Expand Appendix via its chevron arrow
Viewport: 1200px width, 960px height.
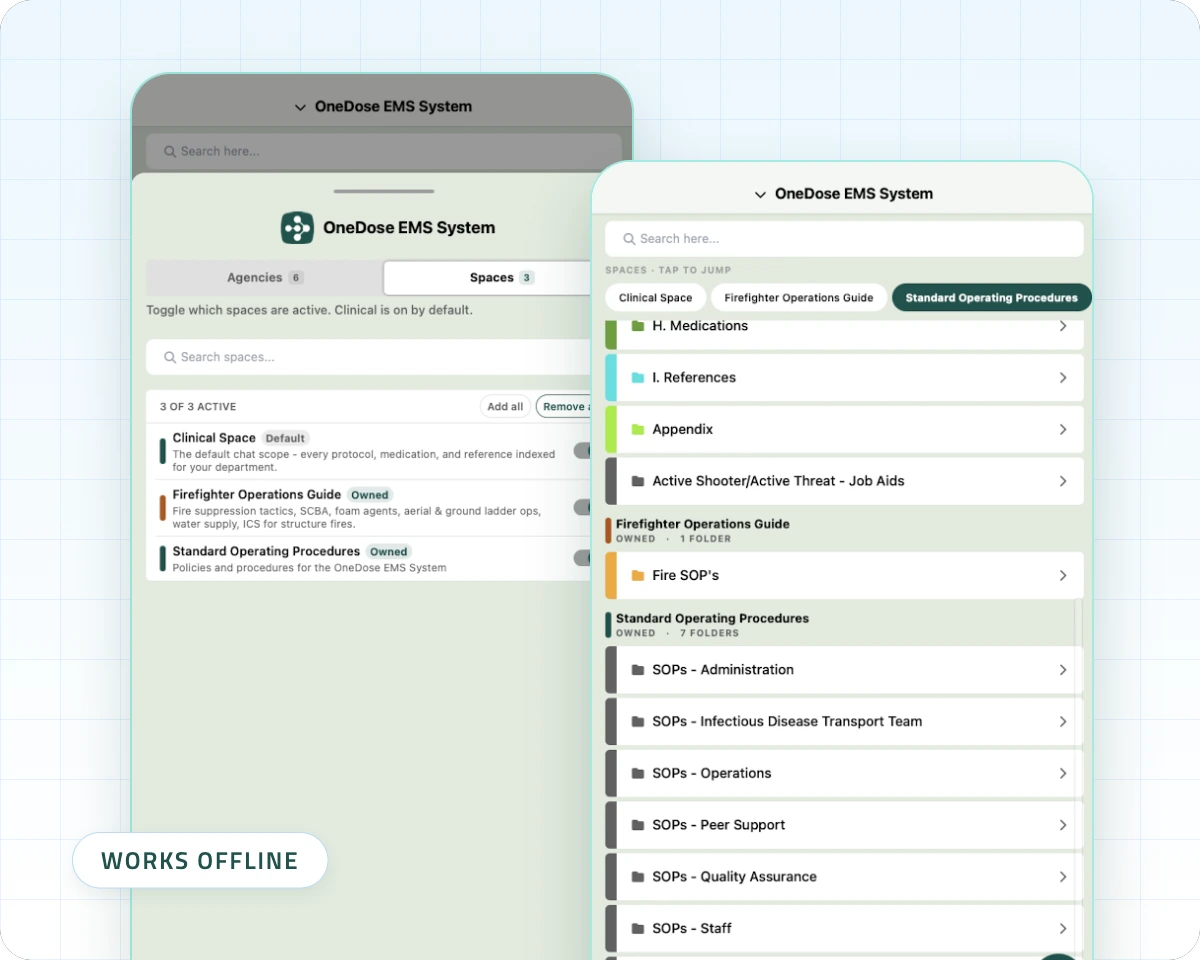[1063, 430]
